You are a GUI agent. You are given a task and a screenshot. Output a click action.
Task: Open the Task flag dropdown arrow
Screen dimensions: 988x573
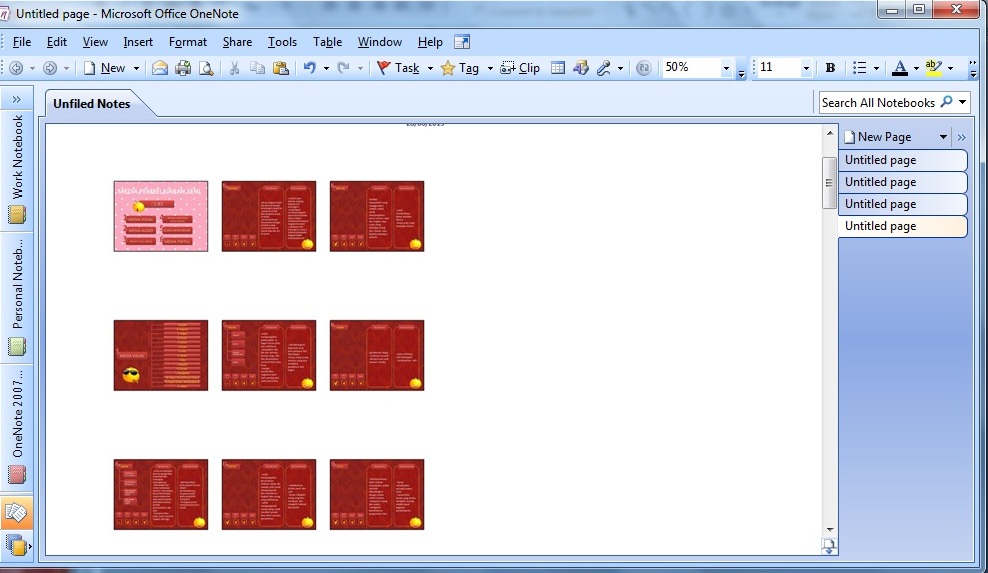click(x=430, y=68)
